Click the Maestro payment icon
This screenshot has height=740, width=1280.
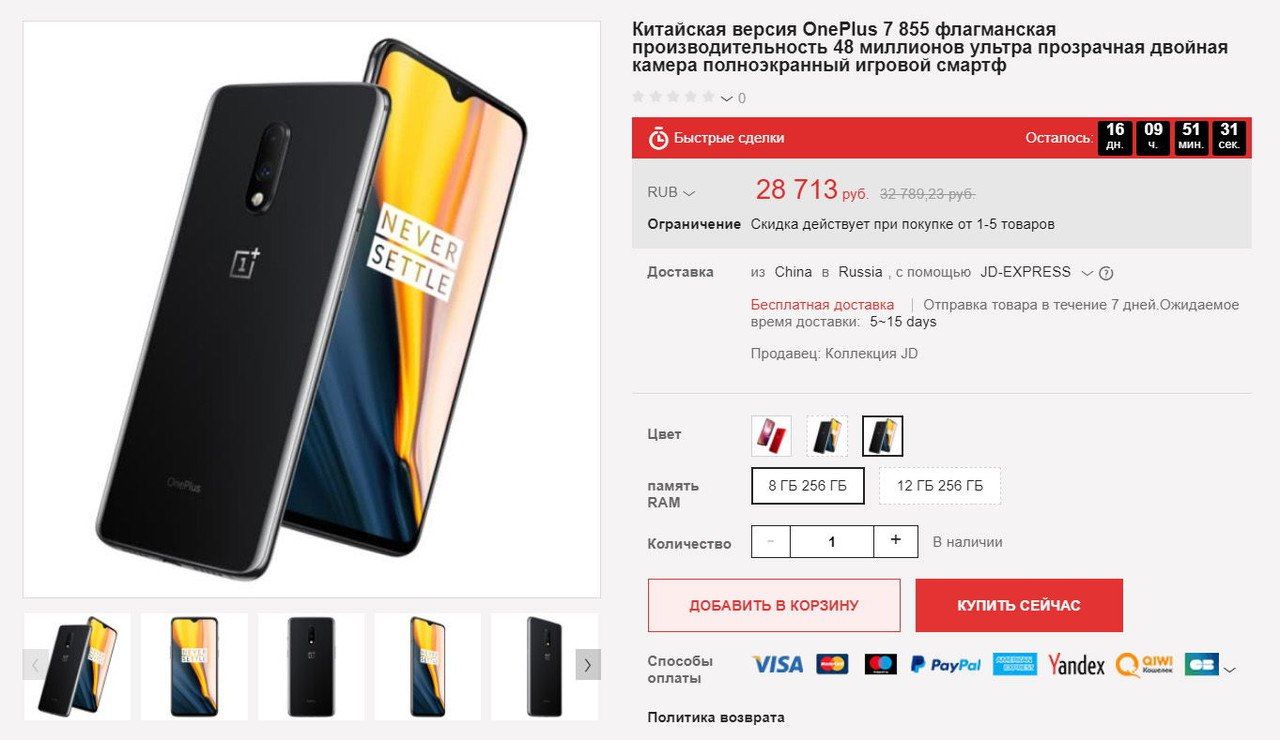pos(881,664)
